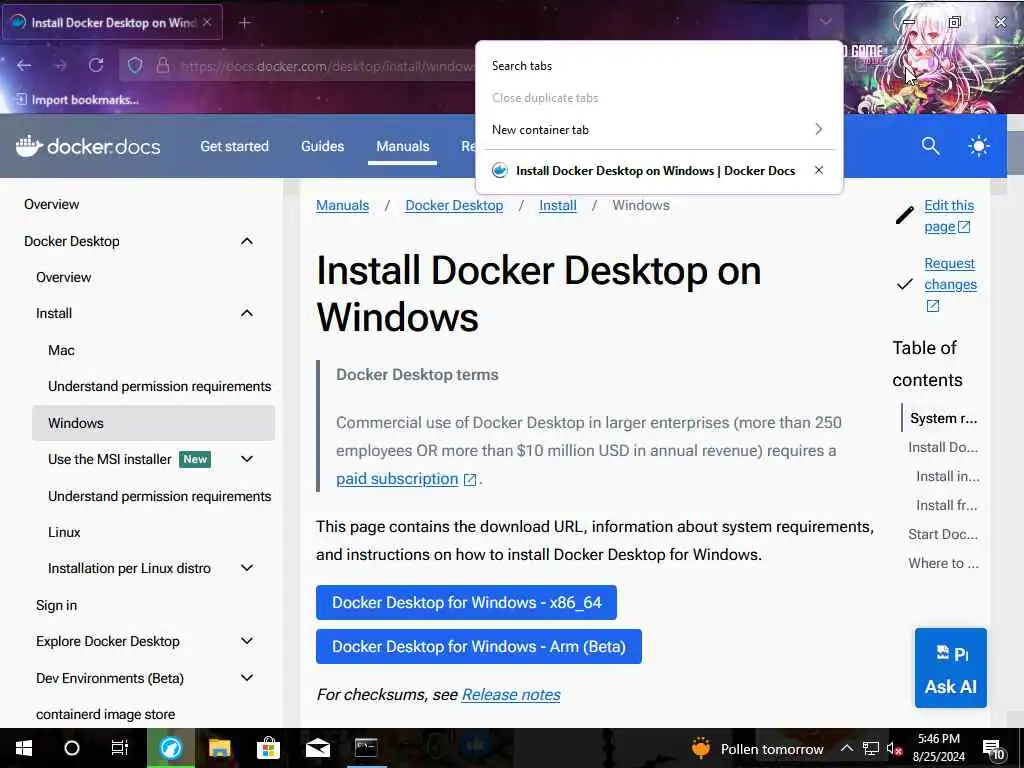Open the Ask AI button

tap(950, 667)
